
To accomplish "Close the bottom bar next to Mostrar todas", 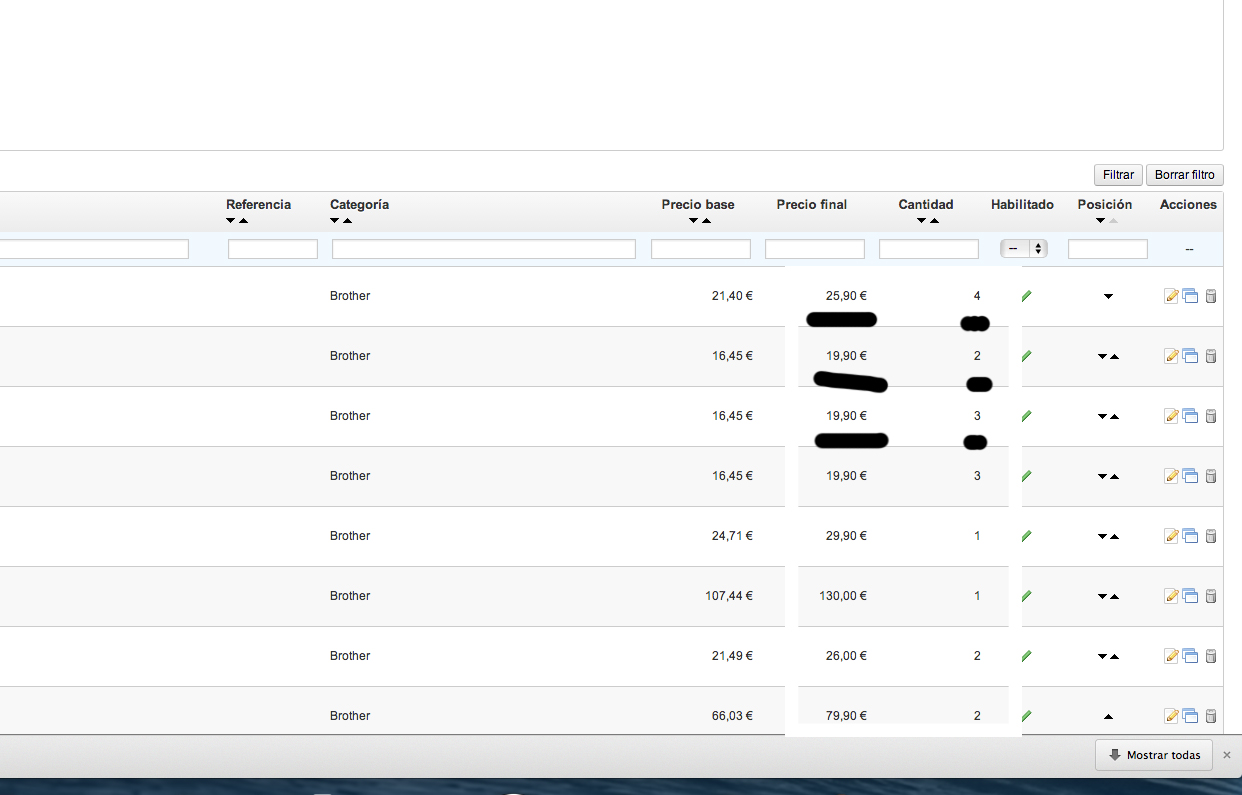I will (x=1227, y=755).
